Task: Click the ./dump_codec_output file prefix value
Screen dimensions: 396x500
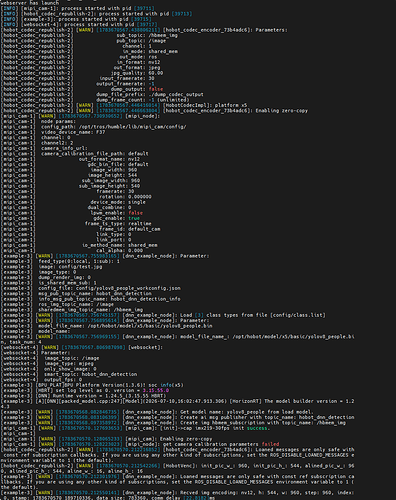Action: tap(176, 94)
